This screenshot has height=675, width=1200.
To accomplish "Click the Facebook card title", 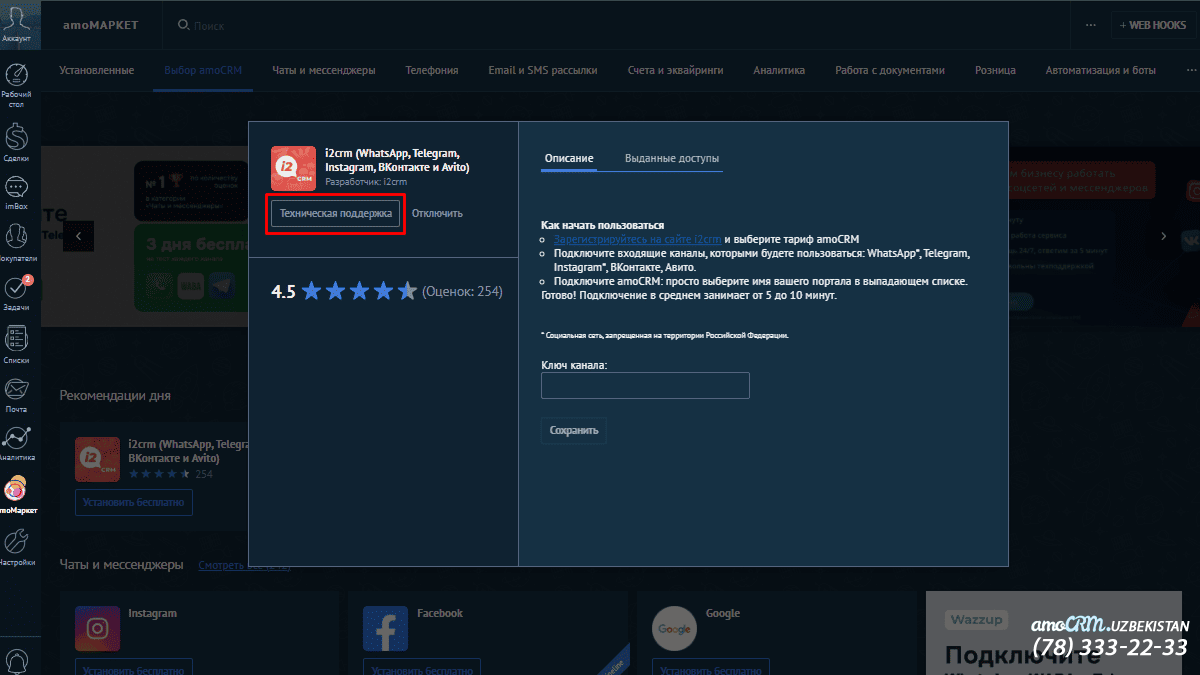I will [x=440, y=613].
